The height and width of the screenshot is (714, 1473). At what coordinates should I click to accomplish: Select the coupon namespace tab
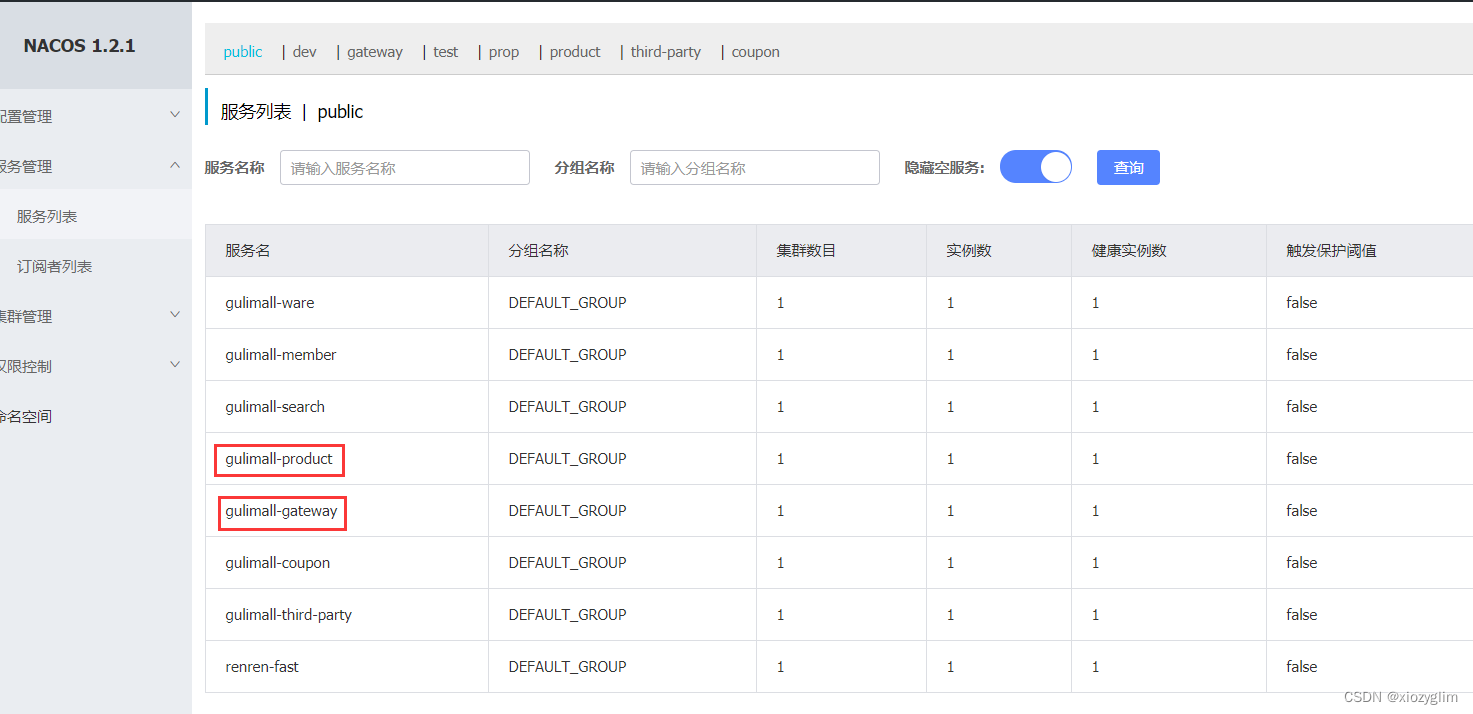[754, 51]
